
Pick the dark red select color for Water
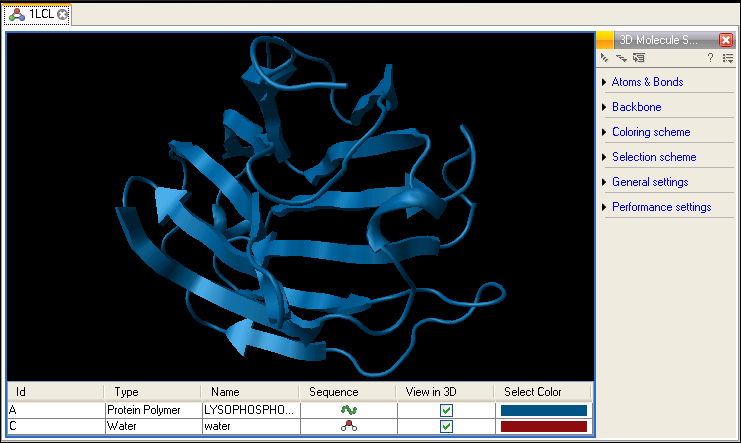tap(543, 426)
